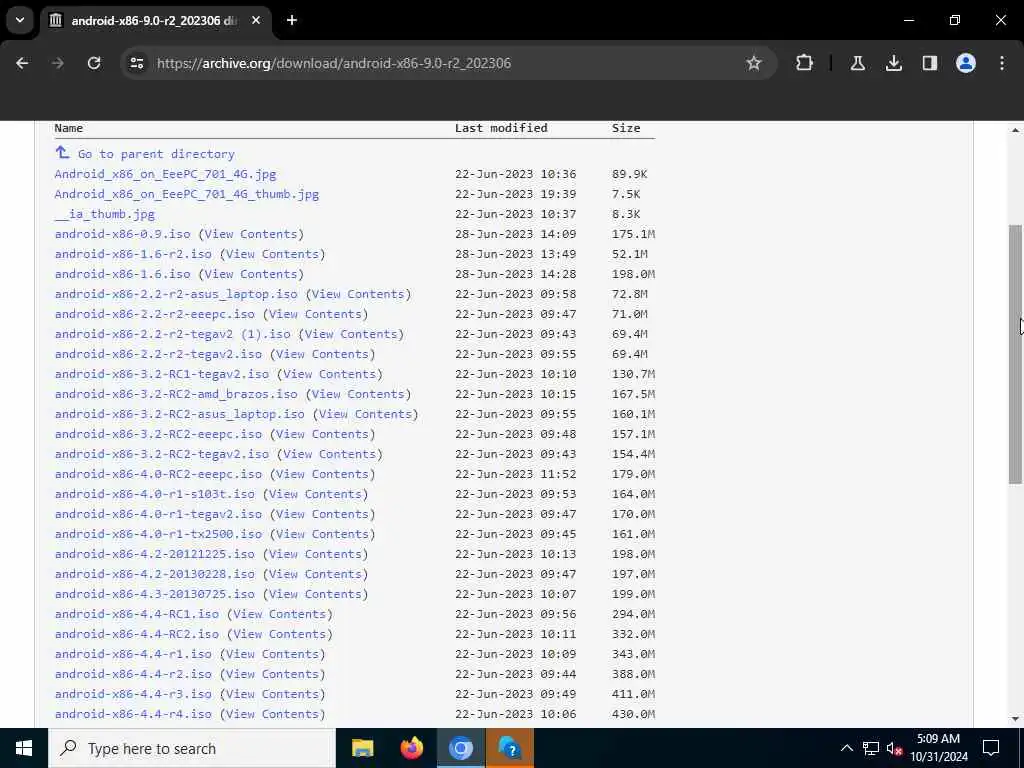View Contents of android-x86-0.9.iso
Viewport: 1024px width, 768px height.
tap(251, 234)
